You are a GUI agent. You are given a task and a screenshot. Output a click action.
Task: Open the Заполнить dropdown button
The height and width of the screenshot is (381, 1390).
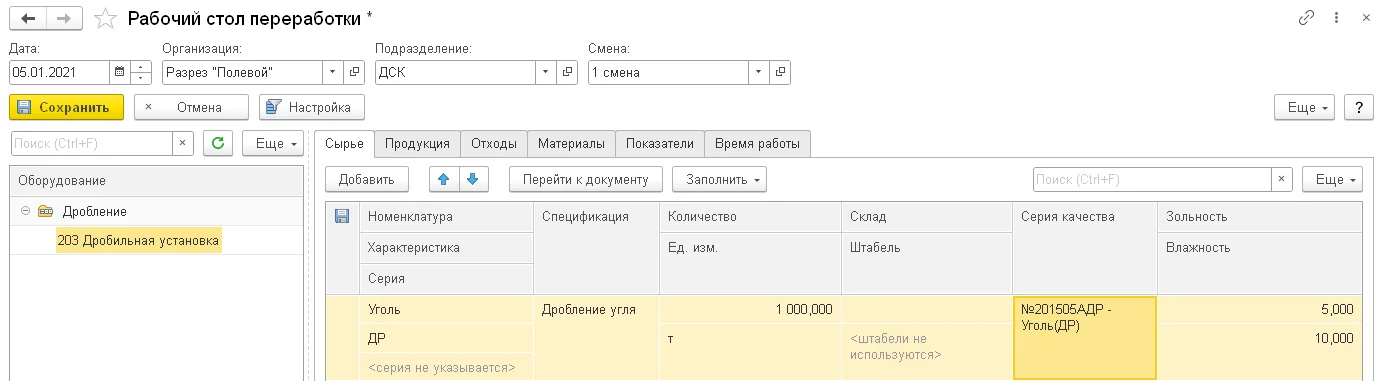point(720,180)
